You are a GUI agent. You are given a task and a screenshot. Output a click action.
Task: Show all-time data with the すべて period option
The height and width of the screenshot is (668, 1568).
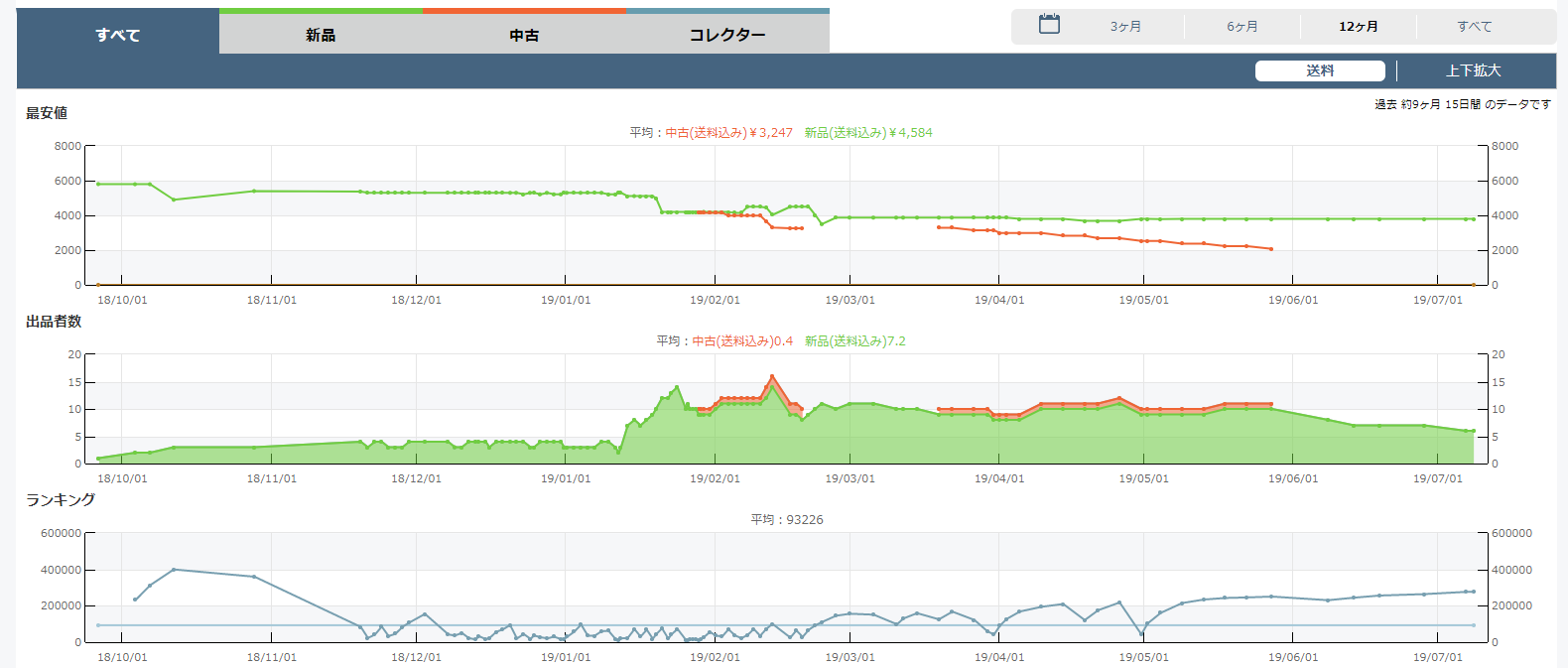click(x=1474, y=27)
